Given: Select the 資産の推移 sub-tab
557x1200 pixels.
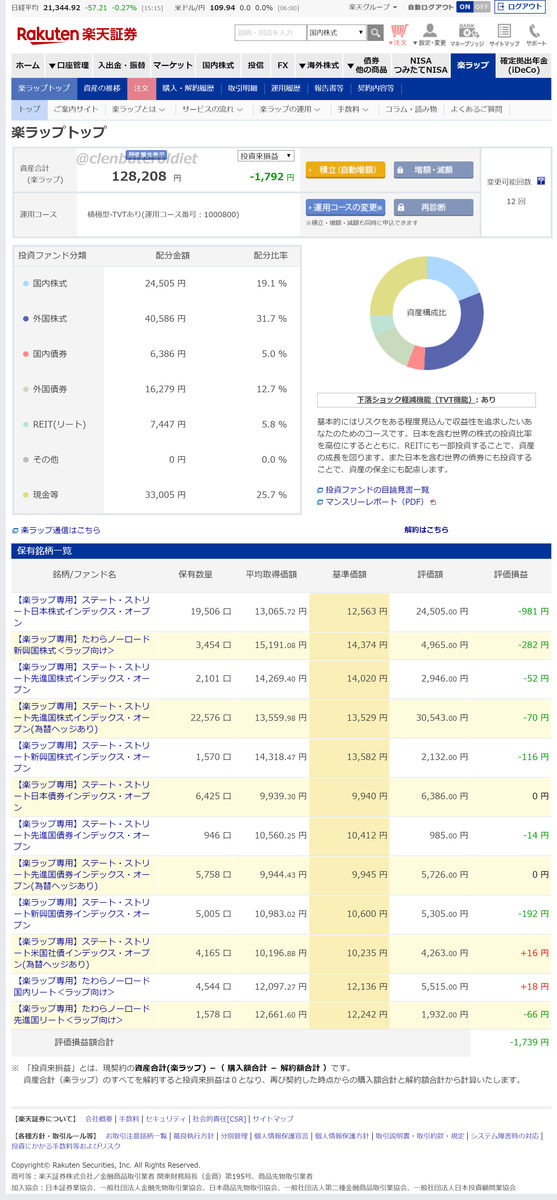Looking at the screenshot, I should [102, 88].
